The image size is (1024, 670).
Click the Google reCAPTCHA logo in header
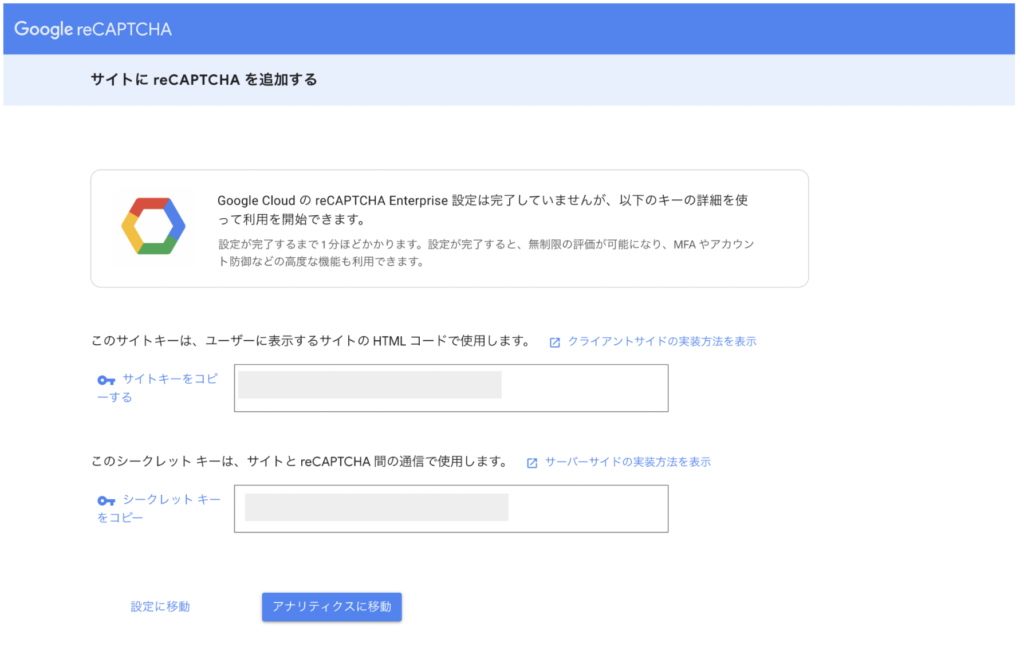tap(93, 29)
